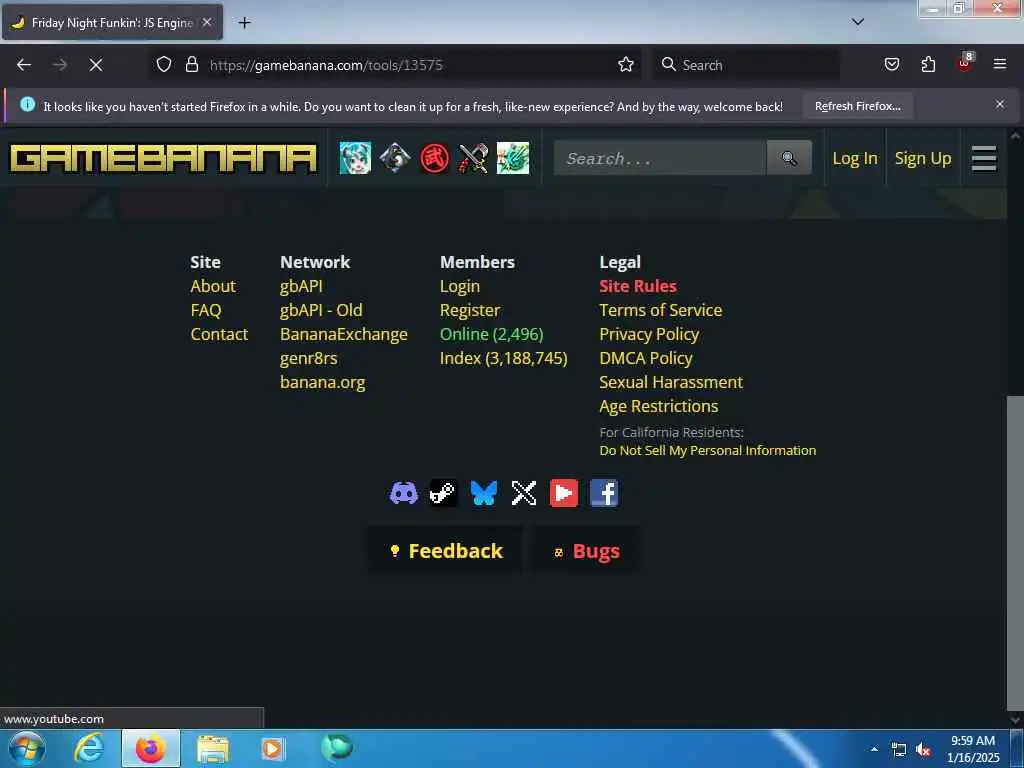Image resolution: width=1024 pixels, height=768 pixels.
Task: Open the Discord social icon
Action: 404,493
